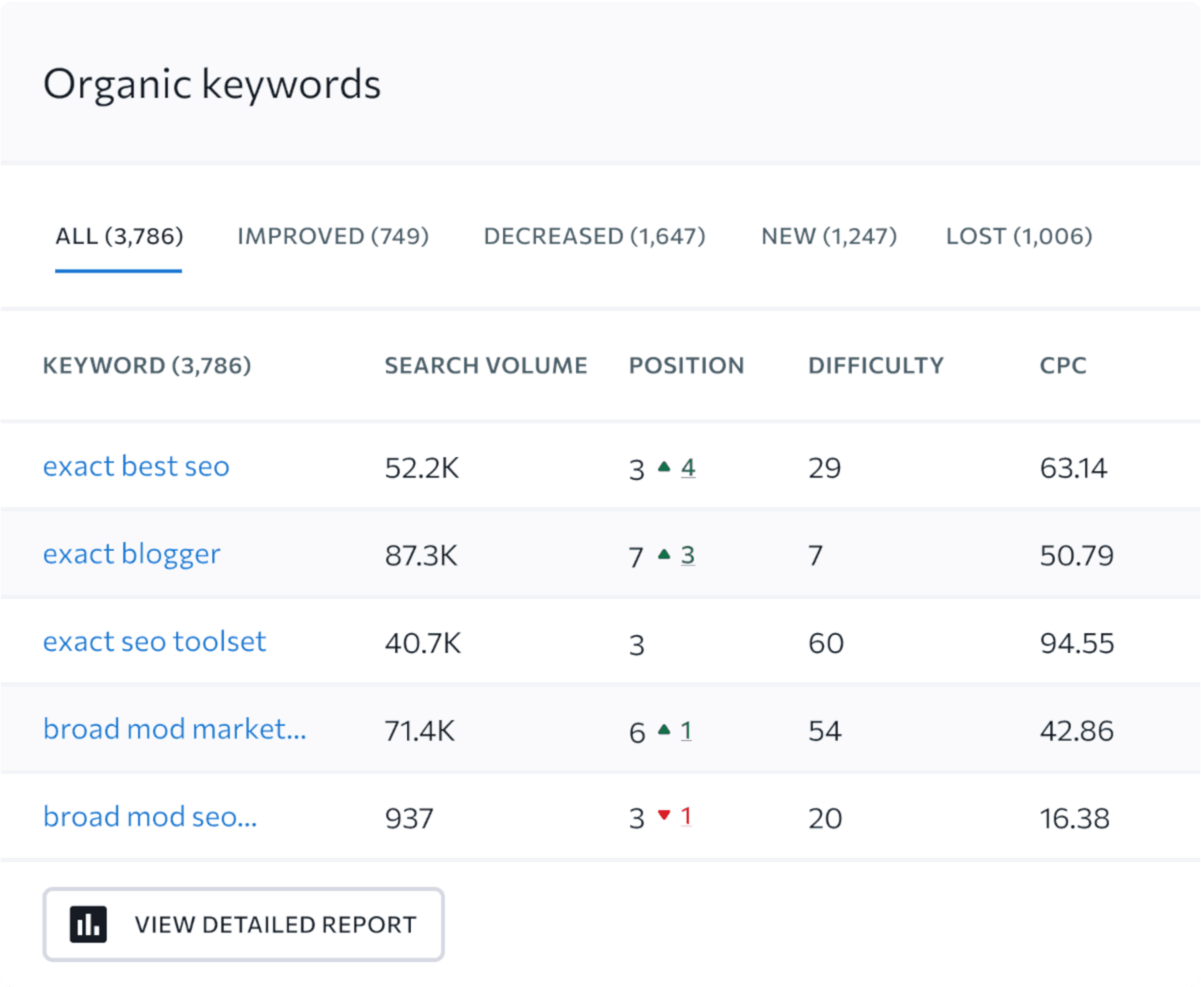Sort by the CPC column header
This screenshot has height=987, width=1201.
(1063, 366)
